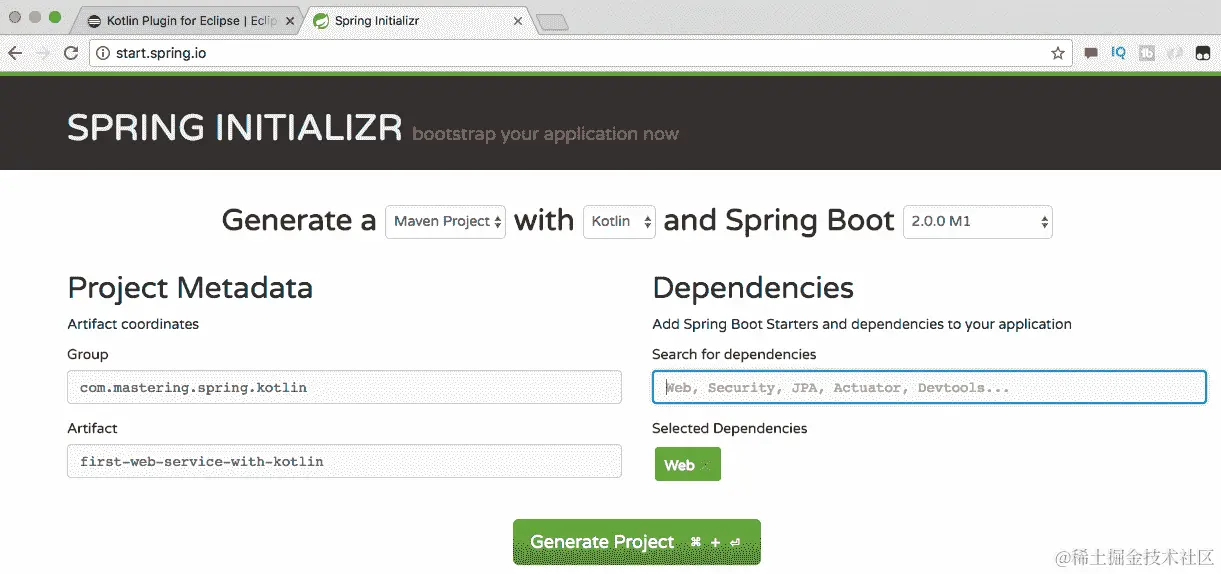Click the Generate Project button
Viewport: 1221px width, 574px height.
[636, 542]
